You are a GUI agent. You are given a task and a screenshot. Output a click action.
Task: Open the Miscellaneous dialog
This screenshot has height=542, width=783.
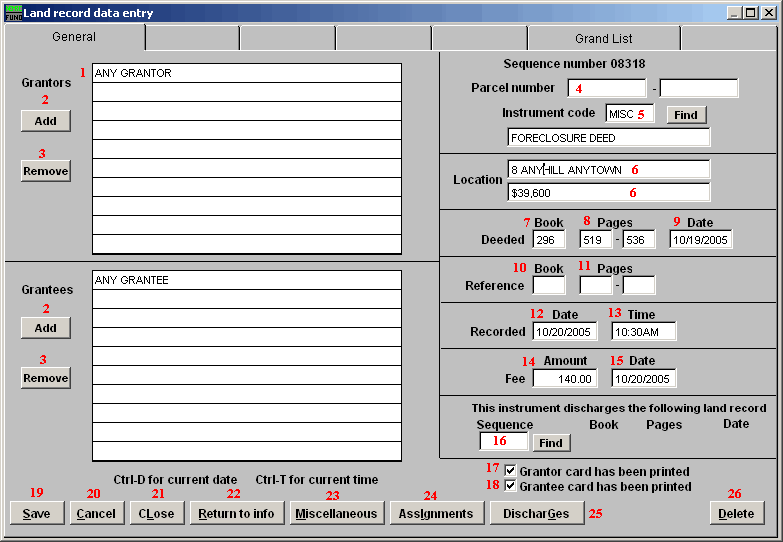[336, 513]
